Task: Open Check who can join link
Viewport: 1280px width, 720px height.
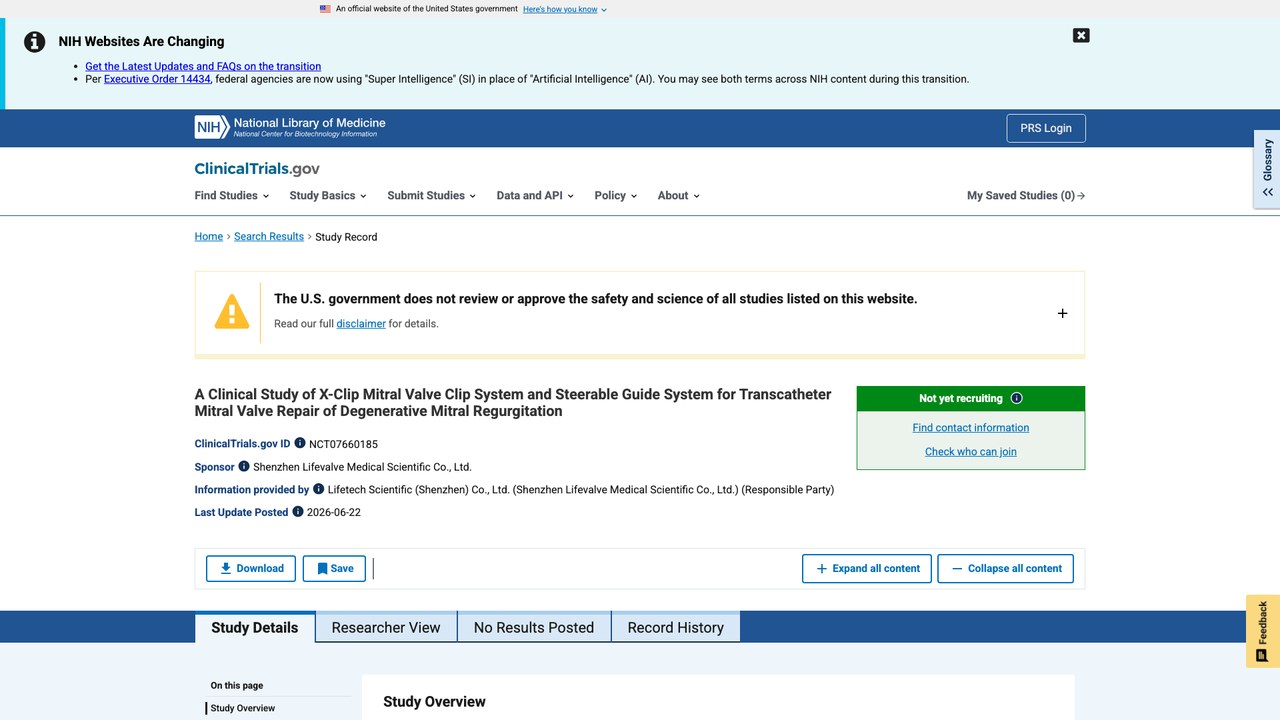Action: [971, 452]
